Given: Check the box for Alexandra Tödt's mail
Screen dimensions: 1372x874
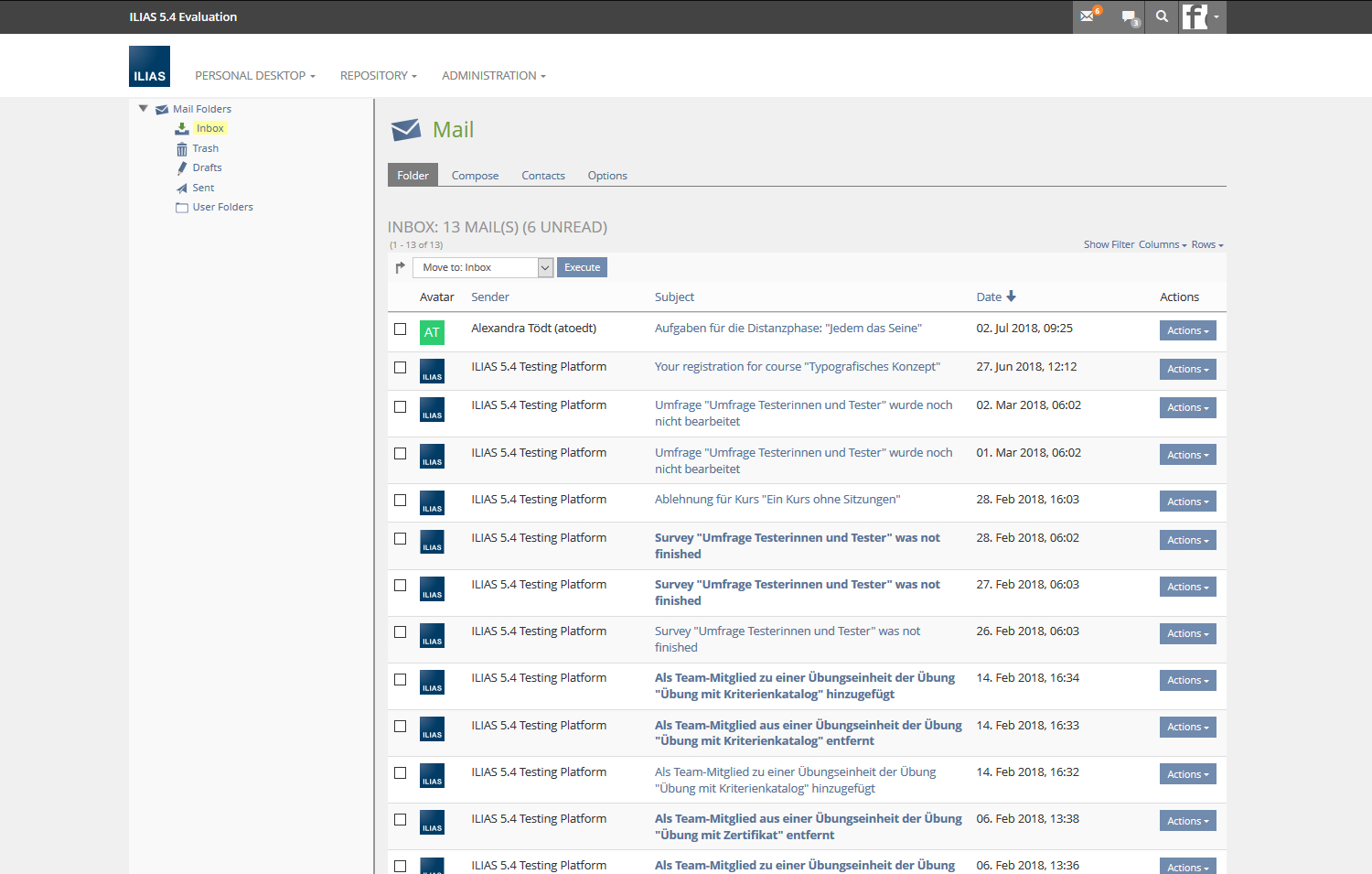Looking at the screenshot, I should click(400, 329).
